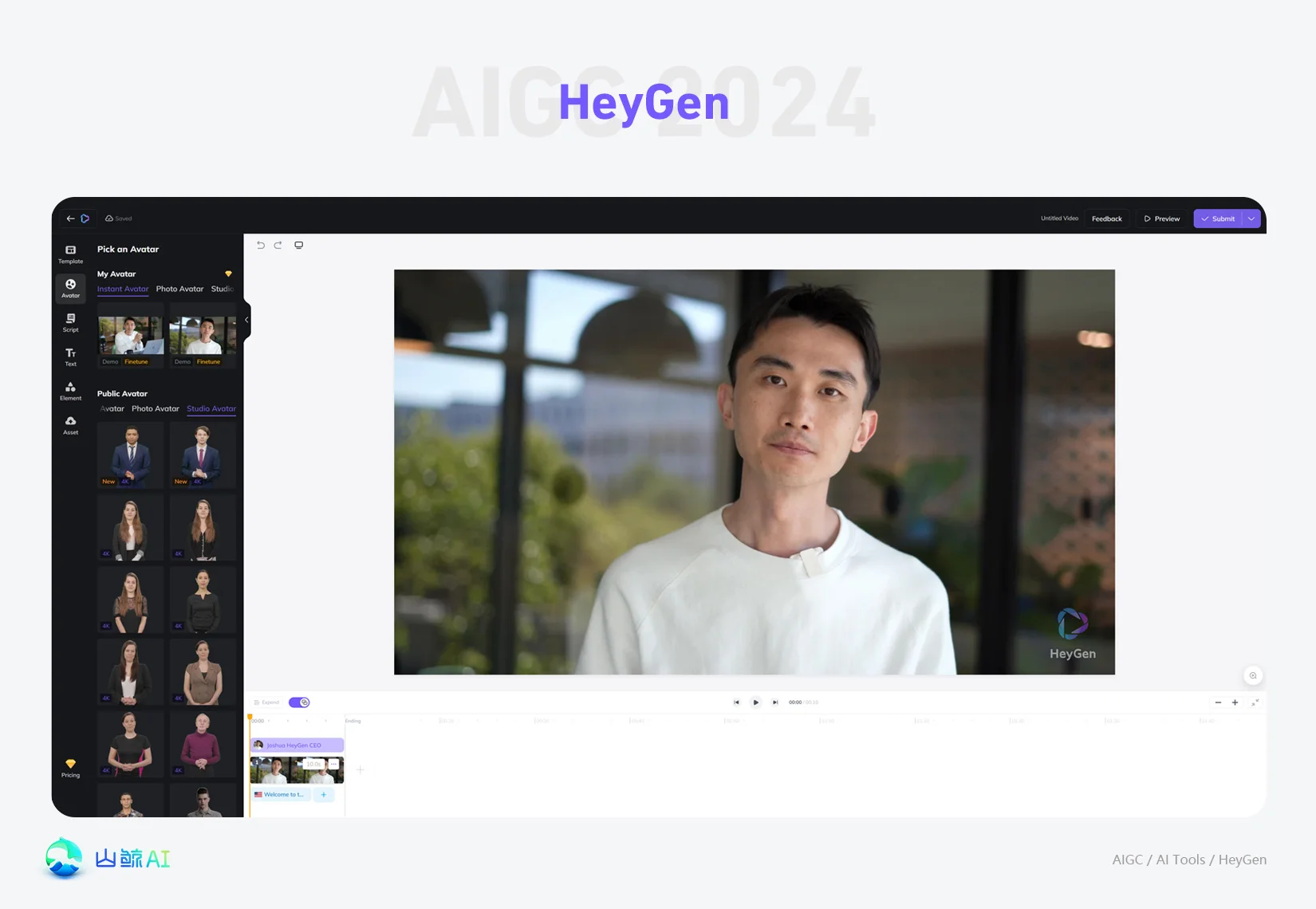Click the Ending marker on timeline ruler
This screenshot has width=1316, height=909.
click(x=353, y=721)
